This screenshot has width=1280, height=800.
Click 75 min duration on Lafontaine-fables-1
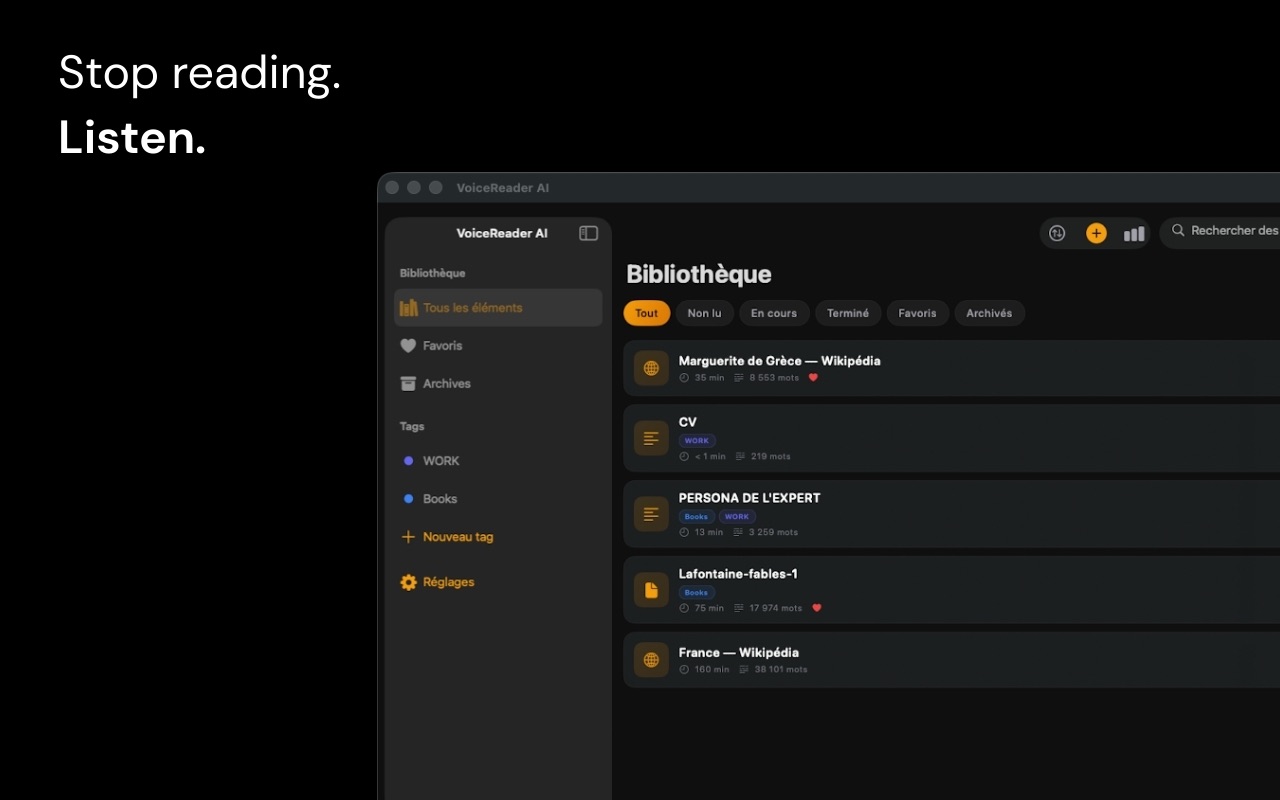[x=709, y=608]
